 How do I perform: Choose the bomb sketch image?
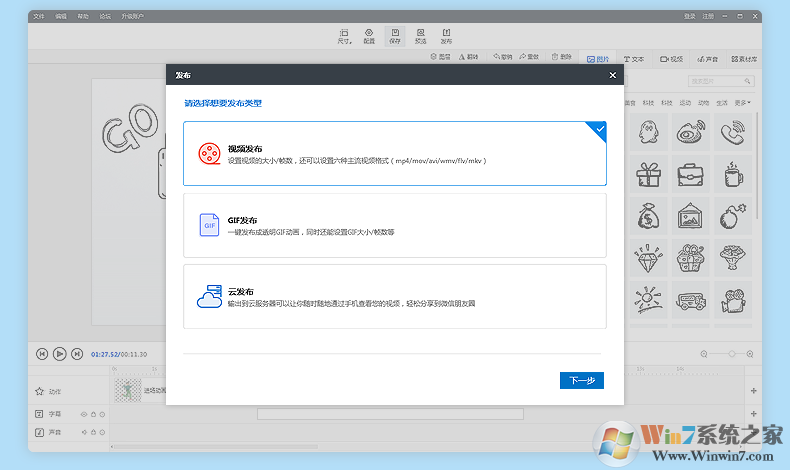coord(733,216)
